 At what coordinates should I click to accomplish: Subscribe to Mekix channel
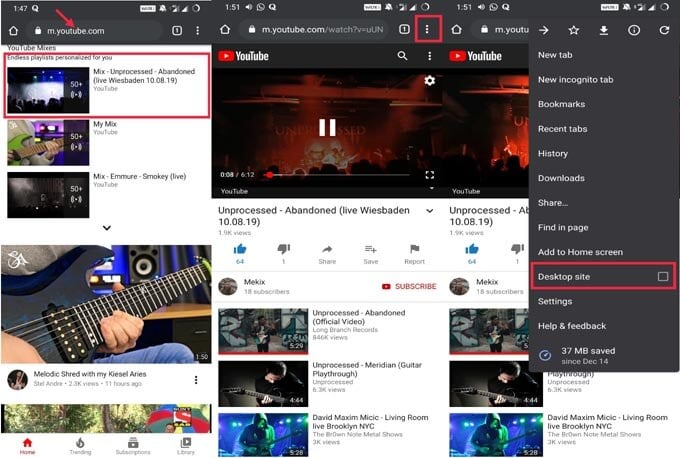click(409, 286)
